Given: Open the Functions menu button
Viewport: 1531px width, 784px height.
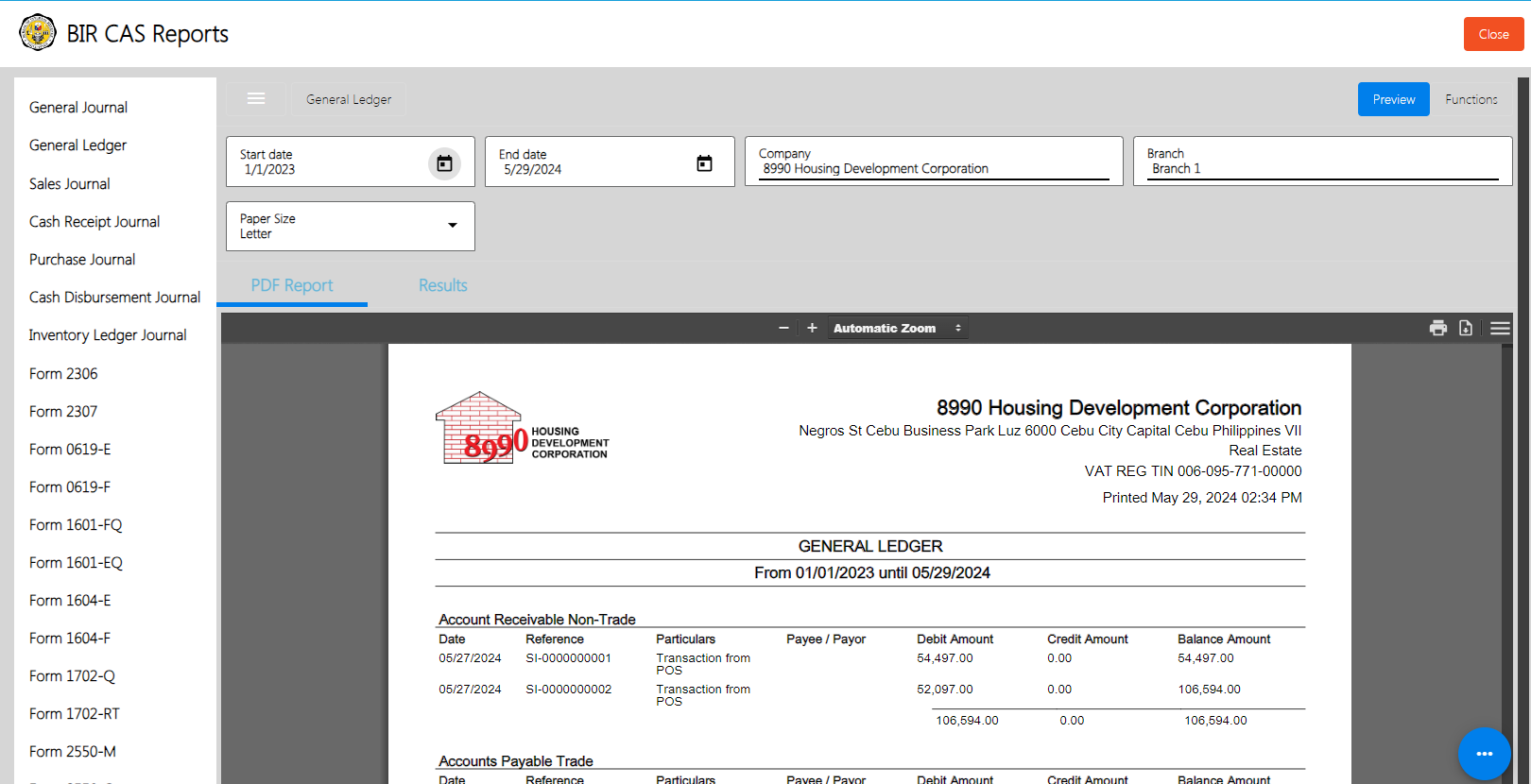Looking at the screenshot, I should 1471,99.
